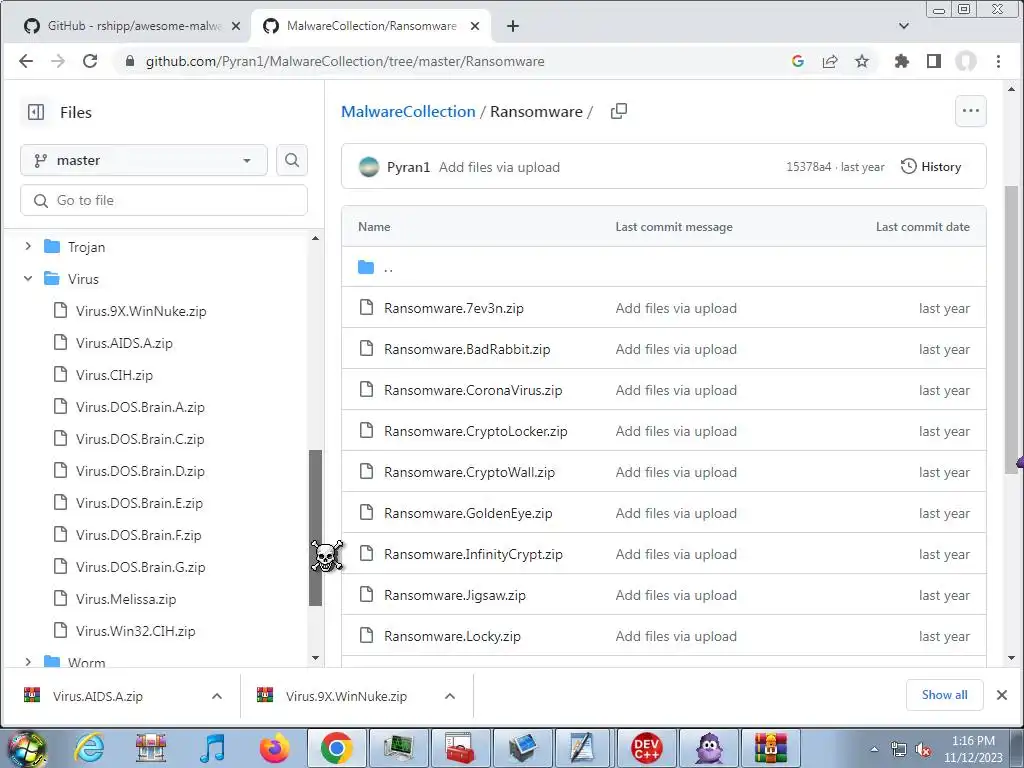Open options arrow for Virus.AIDS.A.zip download

pyautogui.click(x=217, y=696)
